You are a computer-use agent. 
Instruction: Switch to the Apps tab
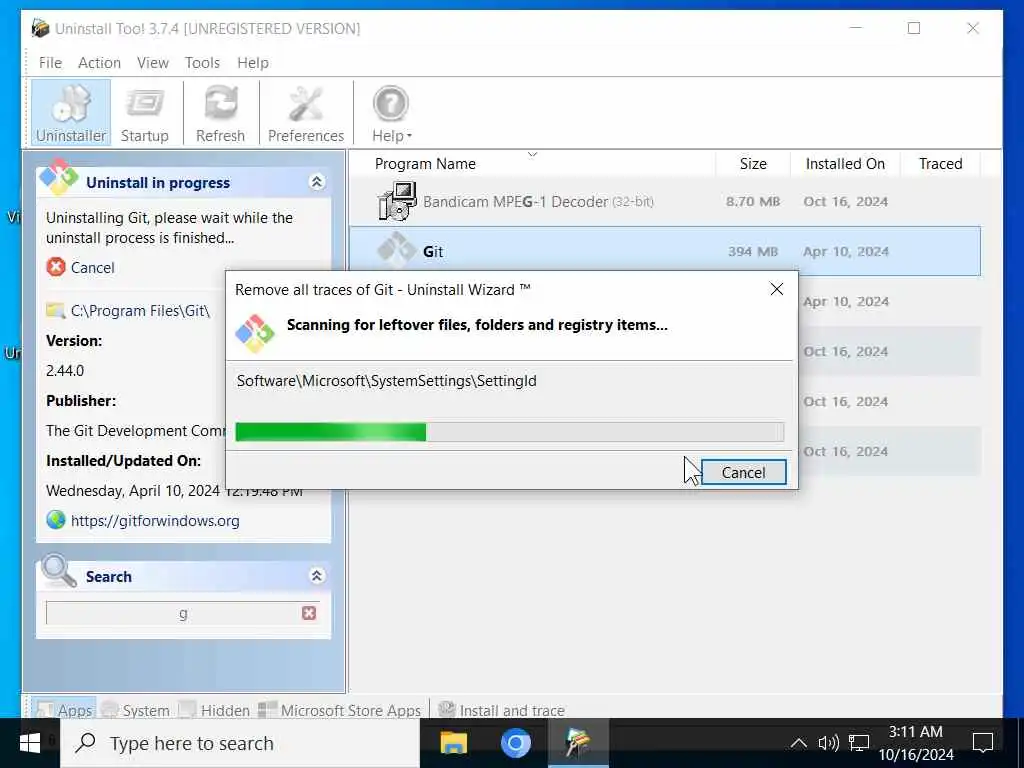pos(64,710)
